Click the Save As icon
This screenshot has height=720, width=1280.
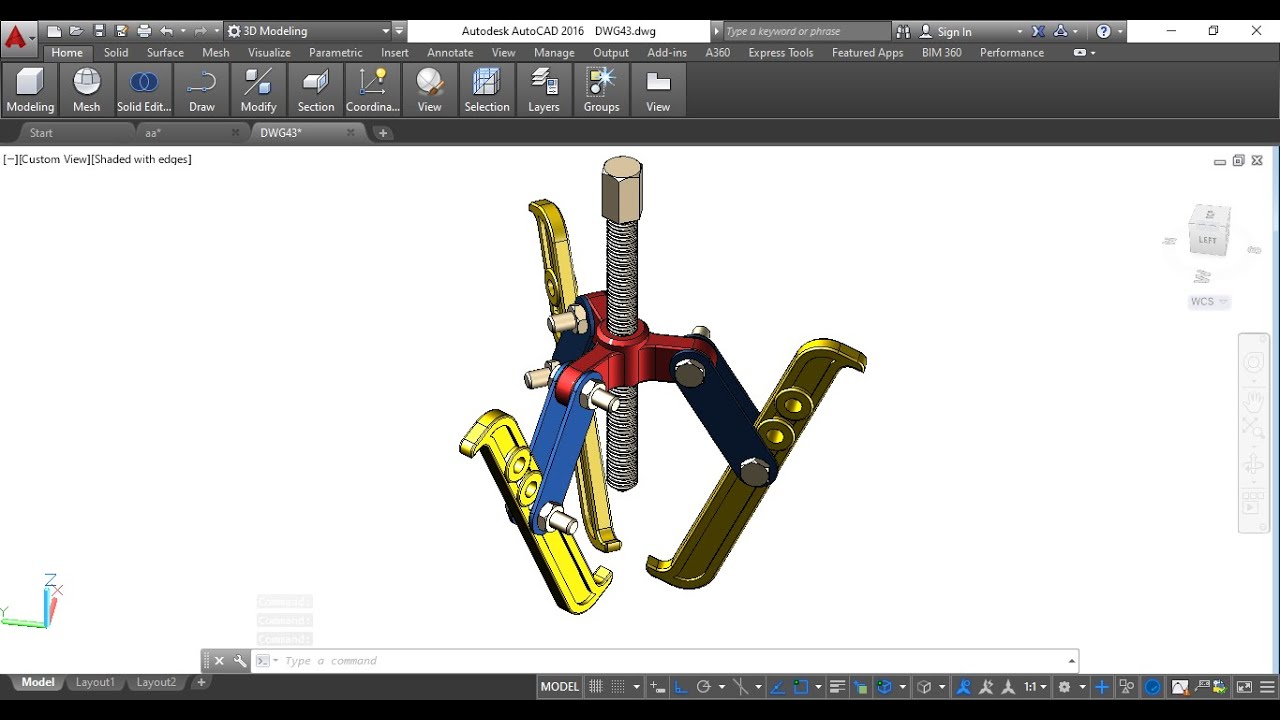[x=121, y=31]
